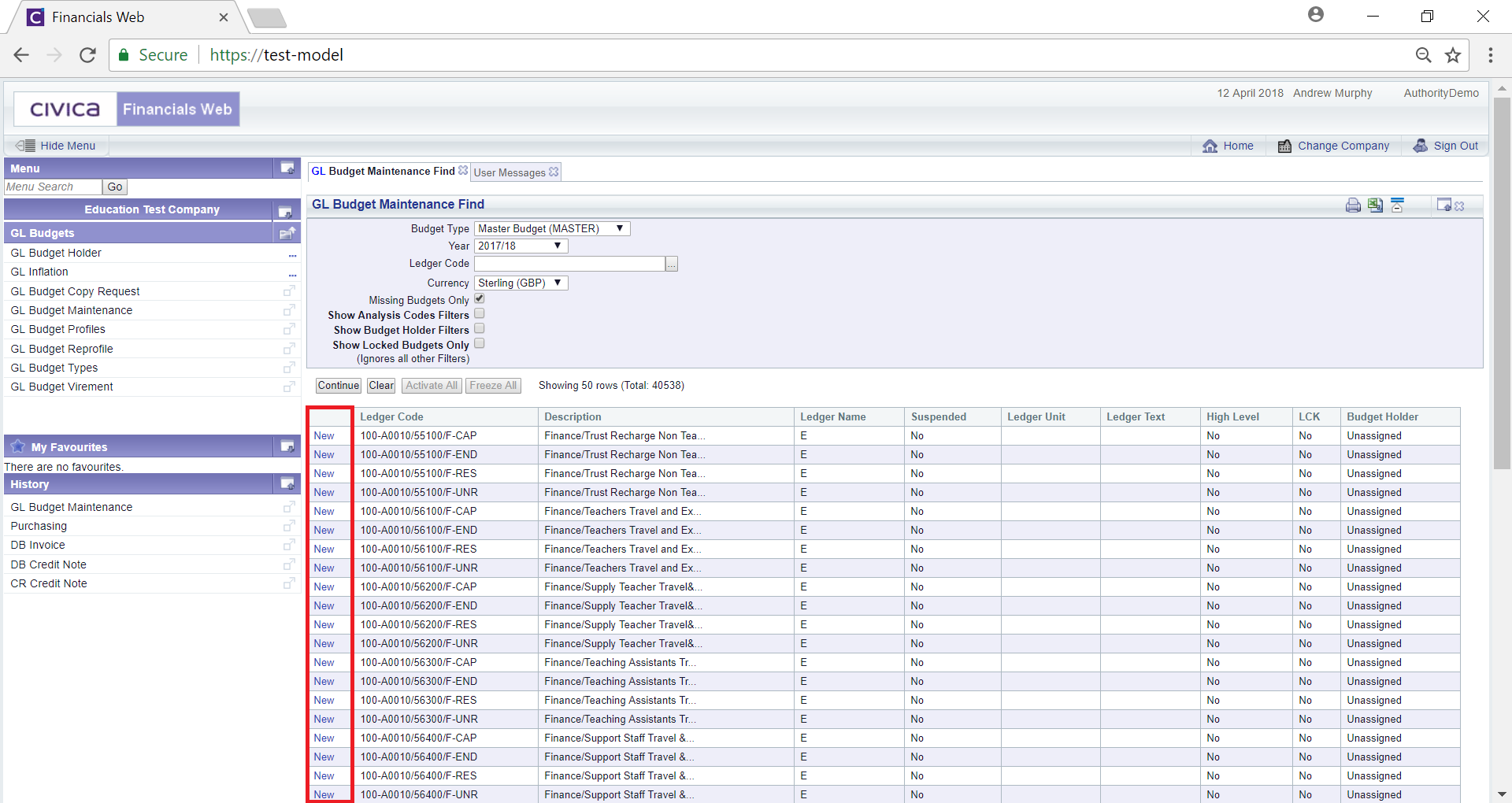The image size is (1512, 803).
Task: Click the Go button beside Menu Search
Action: coord(115,187)
